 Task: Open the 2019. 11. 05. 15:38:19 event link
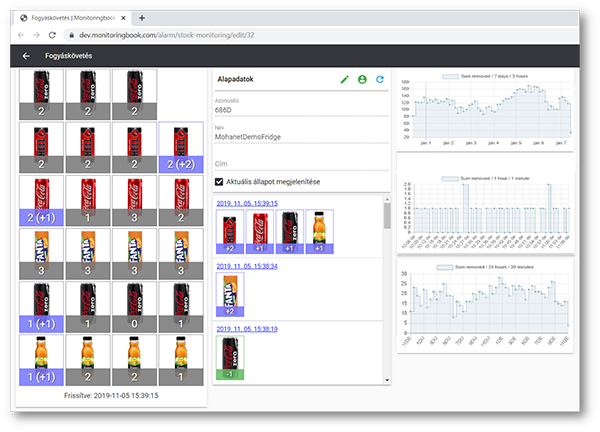[247, 329]
